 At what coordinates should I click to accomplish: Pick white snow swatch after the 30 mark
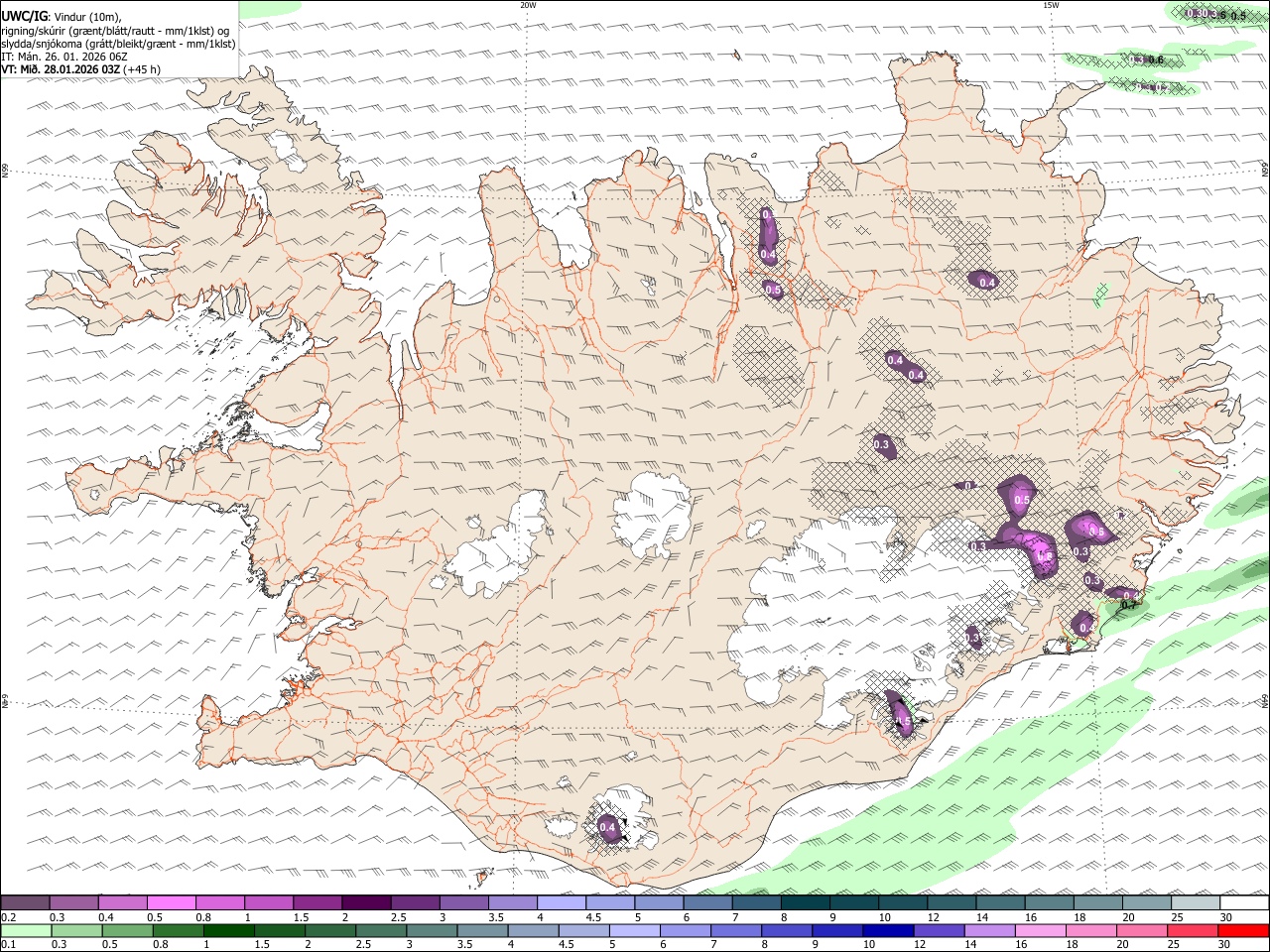1244,902
